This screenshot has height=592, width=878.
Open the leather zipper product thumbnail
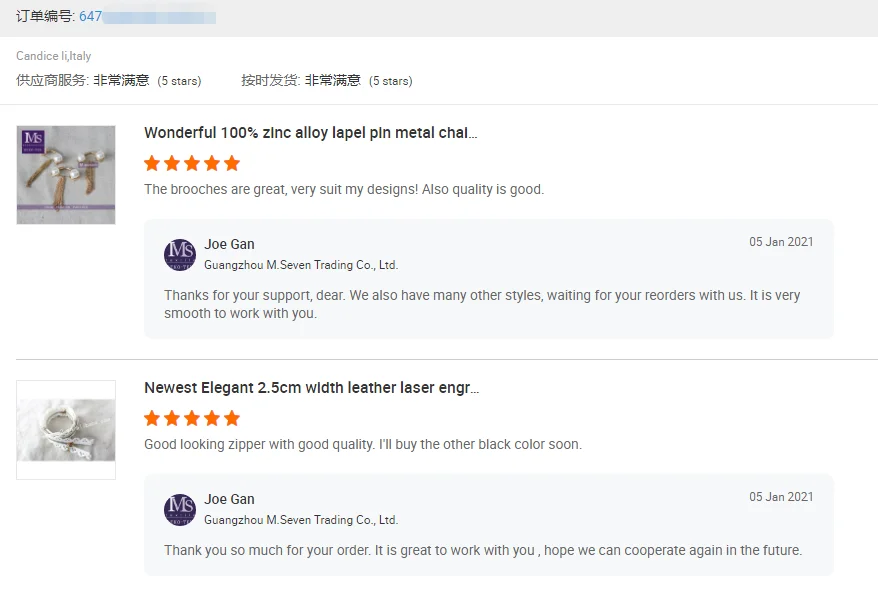[x=66, y=430]
